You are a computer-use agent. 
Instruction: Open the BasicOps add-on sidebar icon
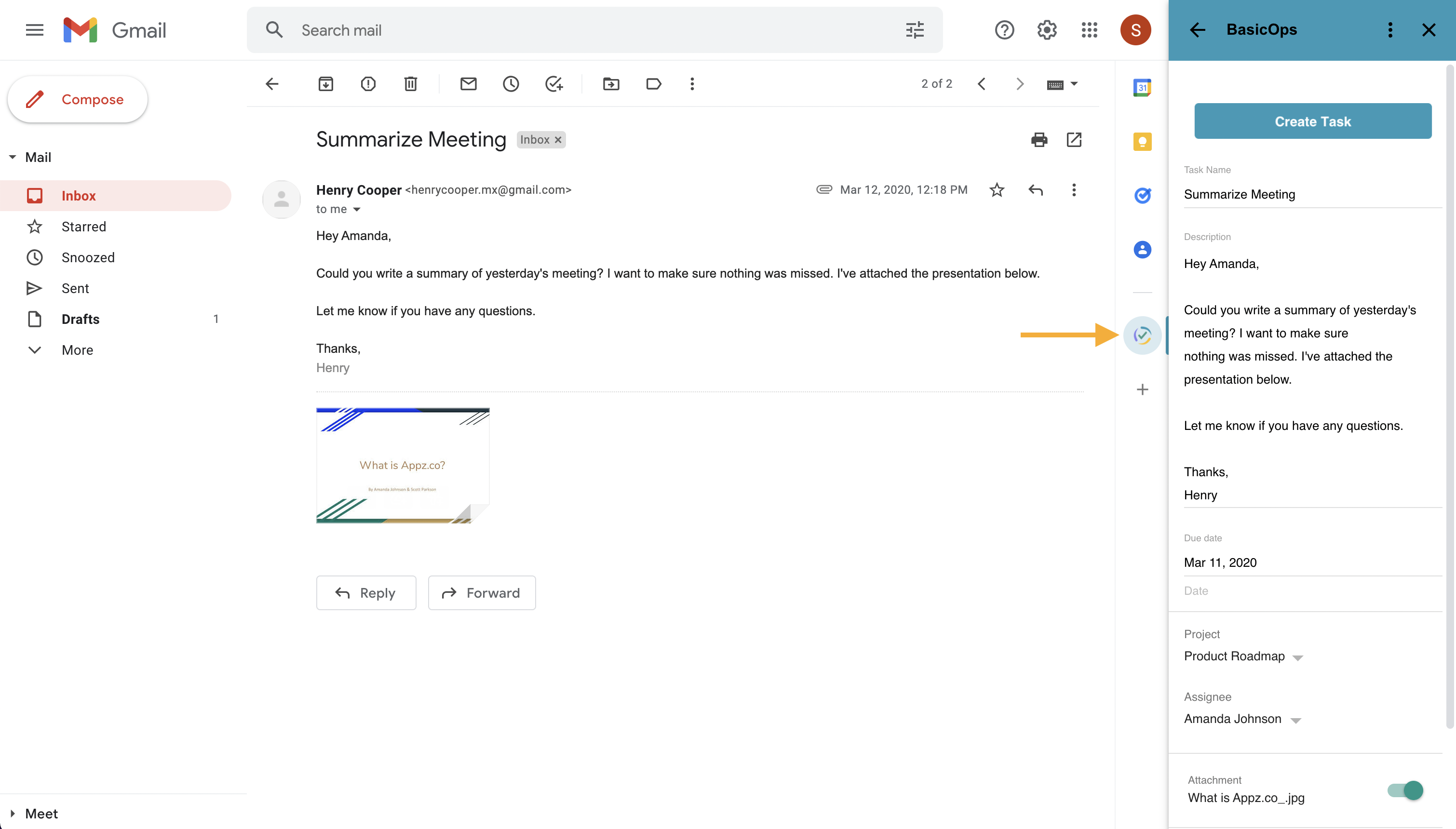pos(1142,335)
